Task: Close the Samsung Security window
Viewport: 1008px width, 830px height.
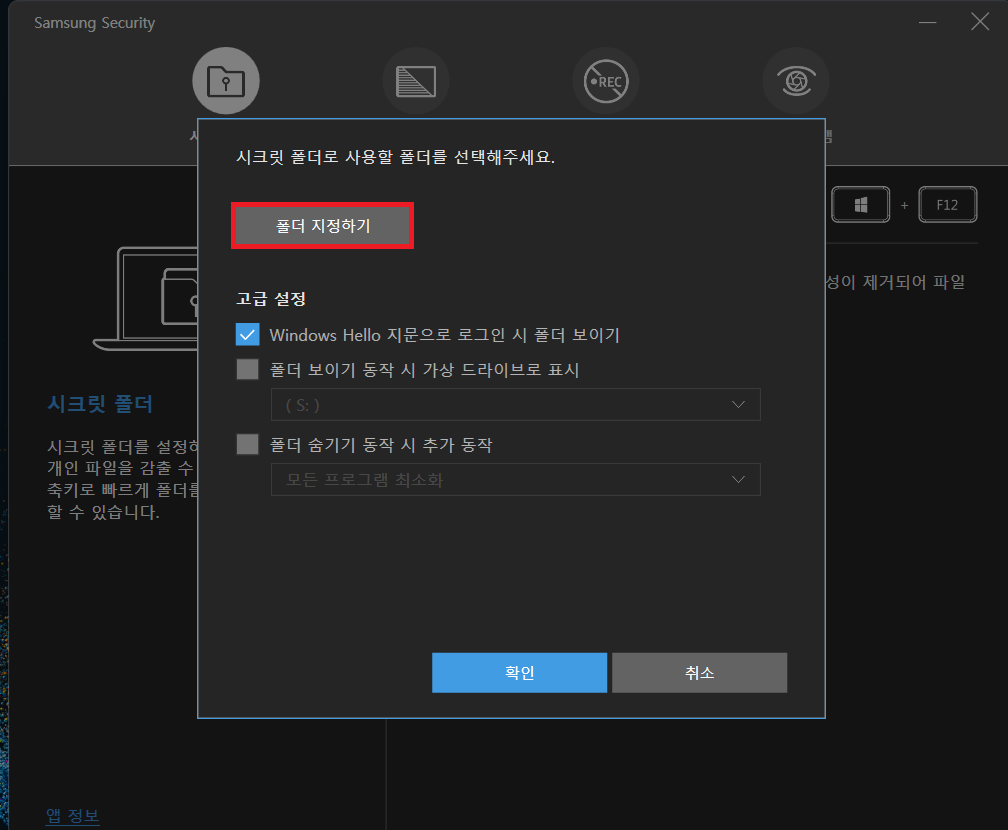Action: pyautogui.click(x=980, y=22)
